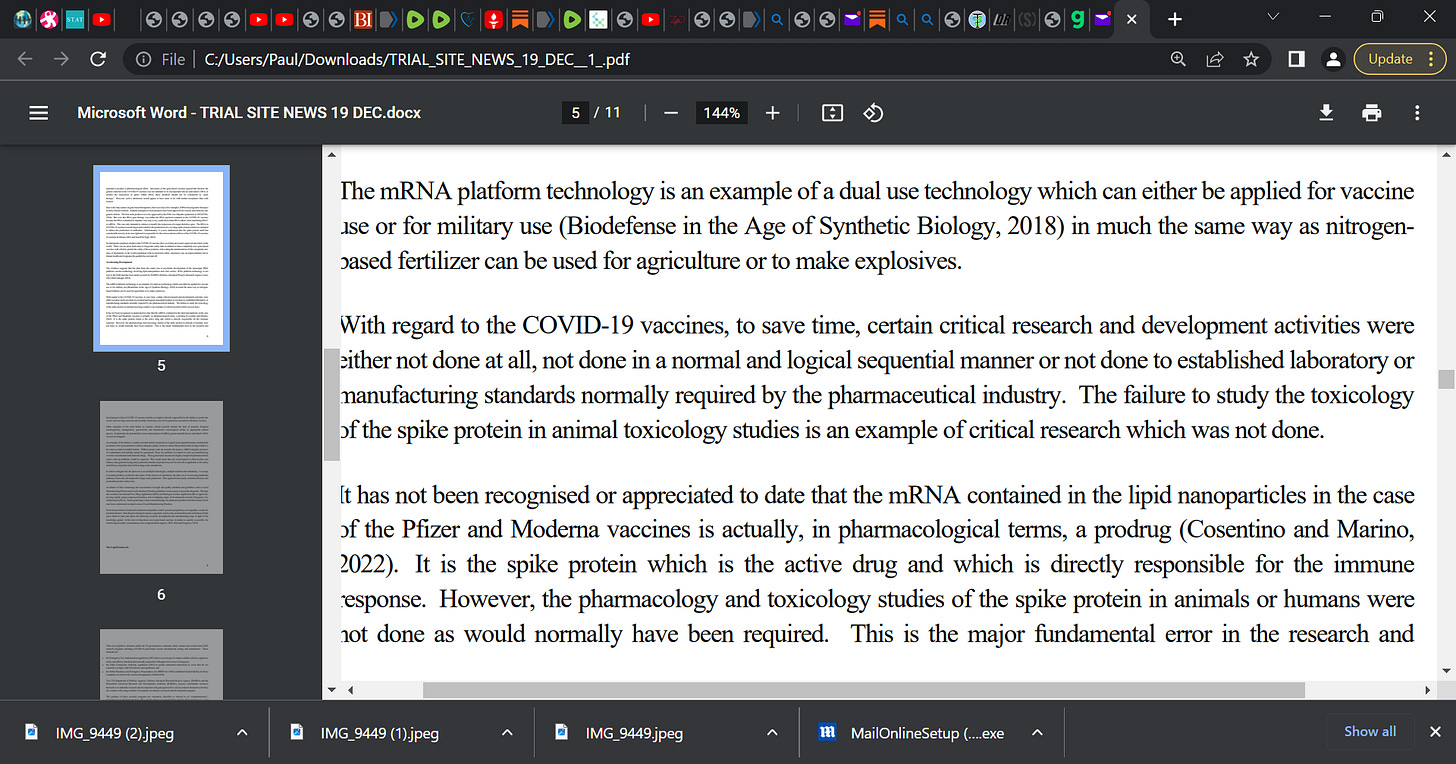Open downloaded file IMG_9449 (2).jpeg
Image resolution: width=1456 pixels, height=764 pixels.
pyautogui.click(x=115, y=733)
